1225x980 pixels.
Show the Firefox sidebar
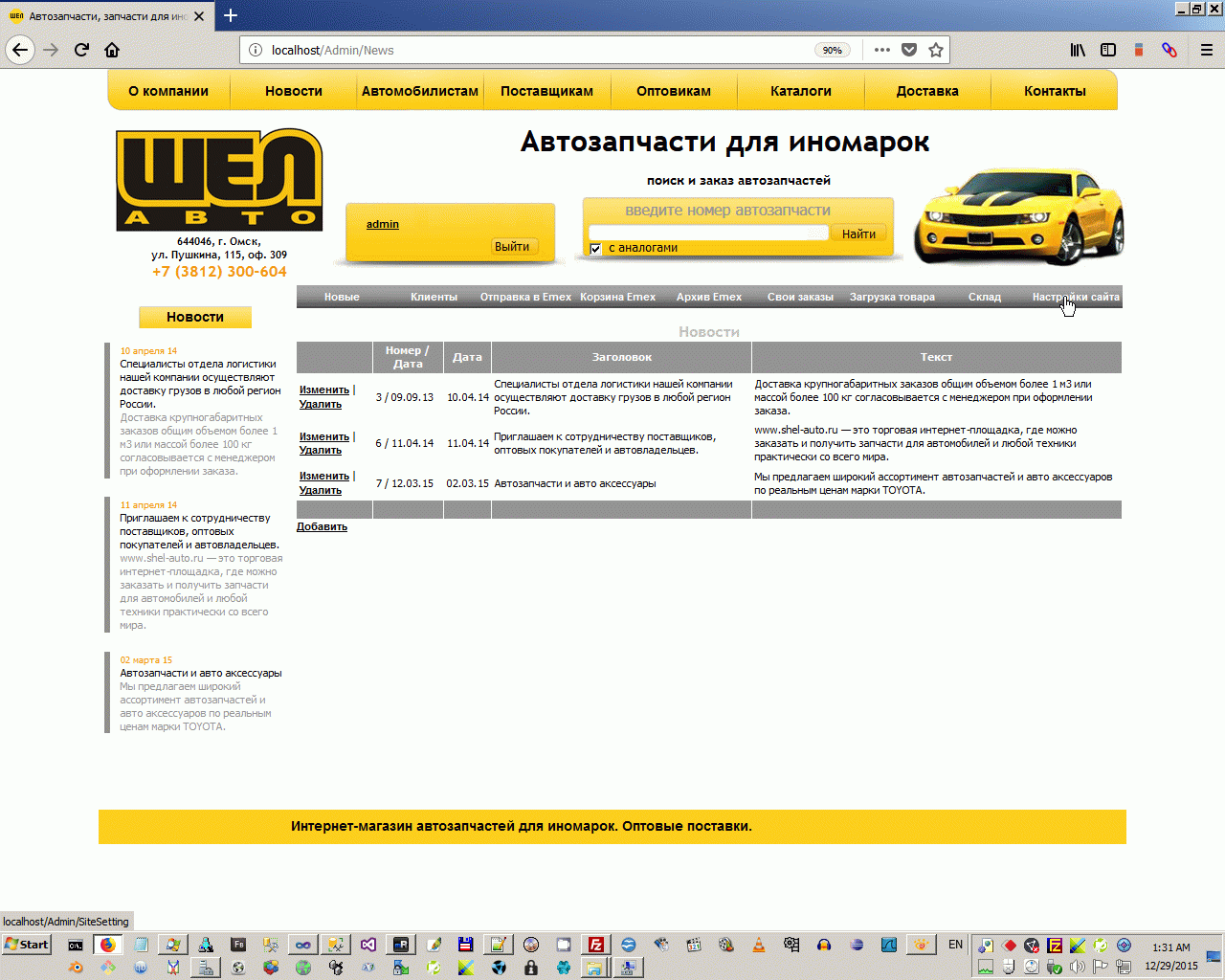pyautogui.click(x=1108, y=50)
